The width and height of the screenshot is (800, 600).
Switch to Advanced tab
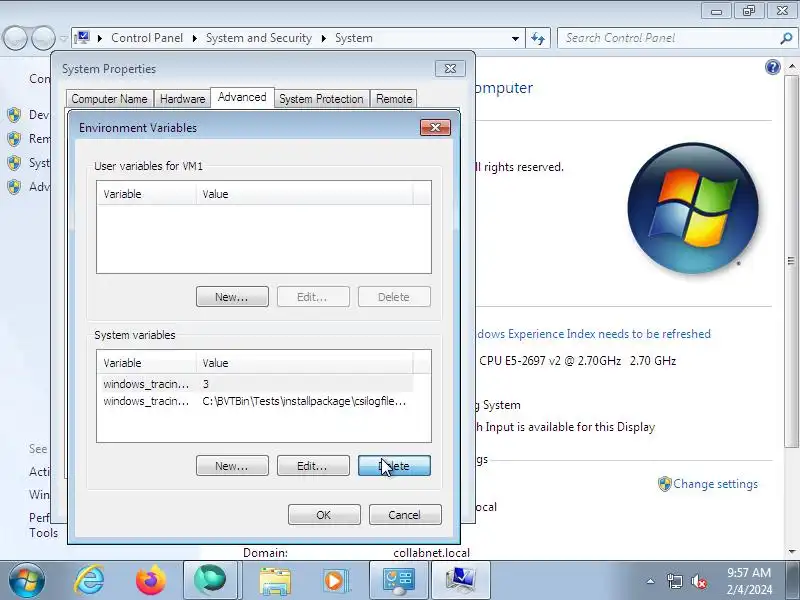pos(242,97)
